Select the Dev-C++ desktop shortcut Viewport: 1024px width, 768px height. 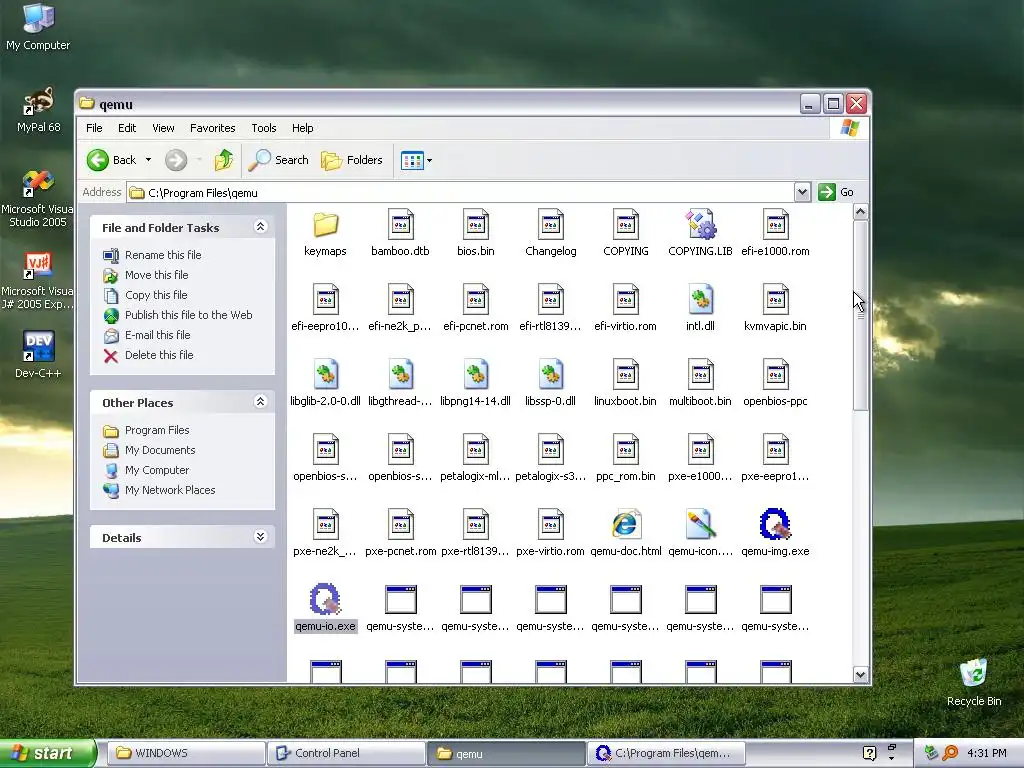(38, 355)
